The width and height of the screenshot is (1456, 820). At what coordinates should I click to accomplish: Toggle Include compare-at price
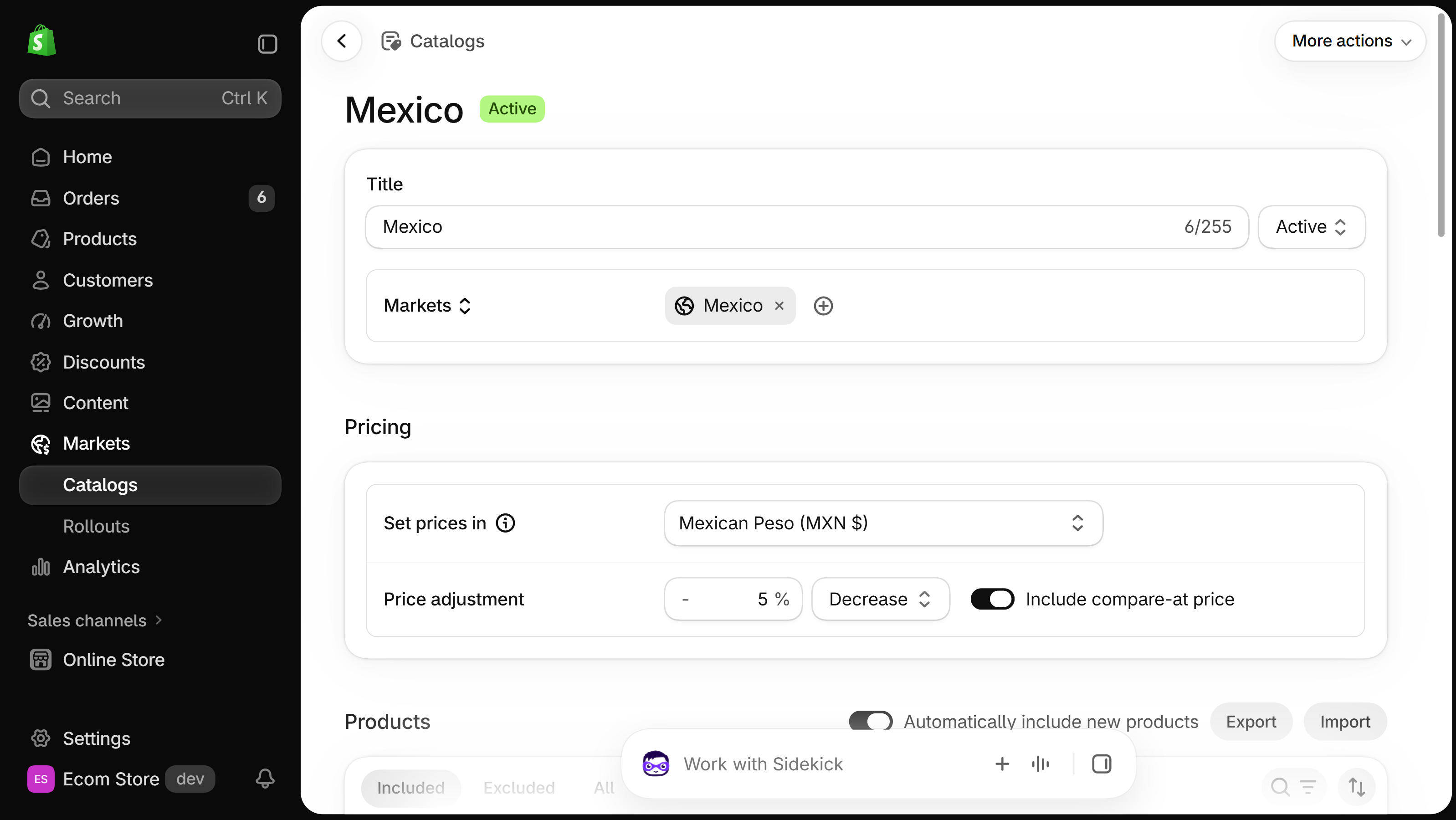click(993, 599)
